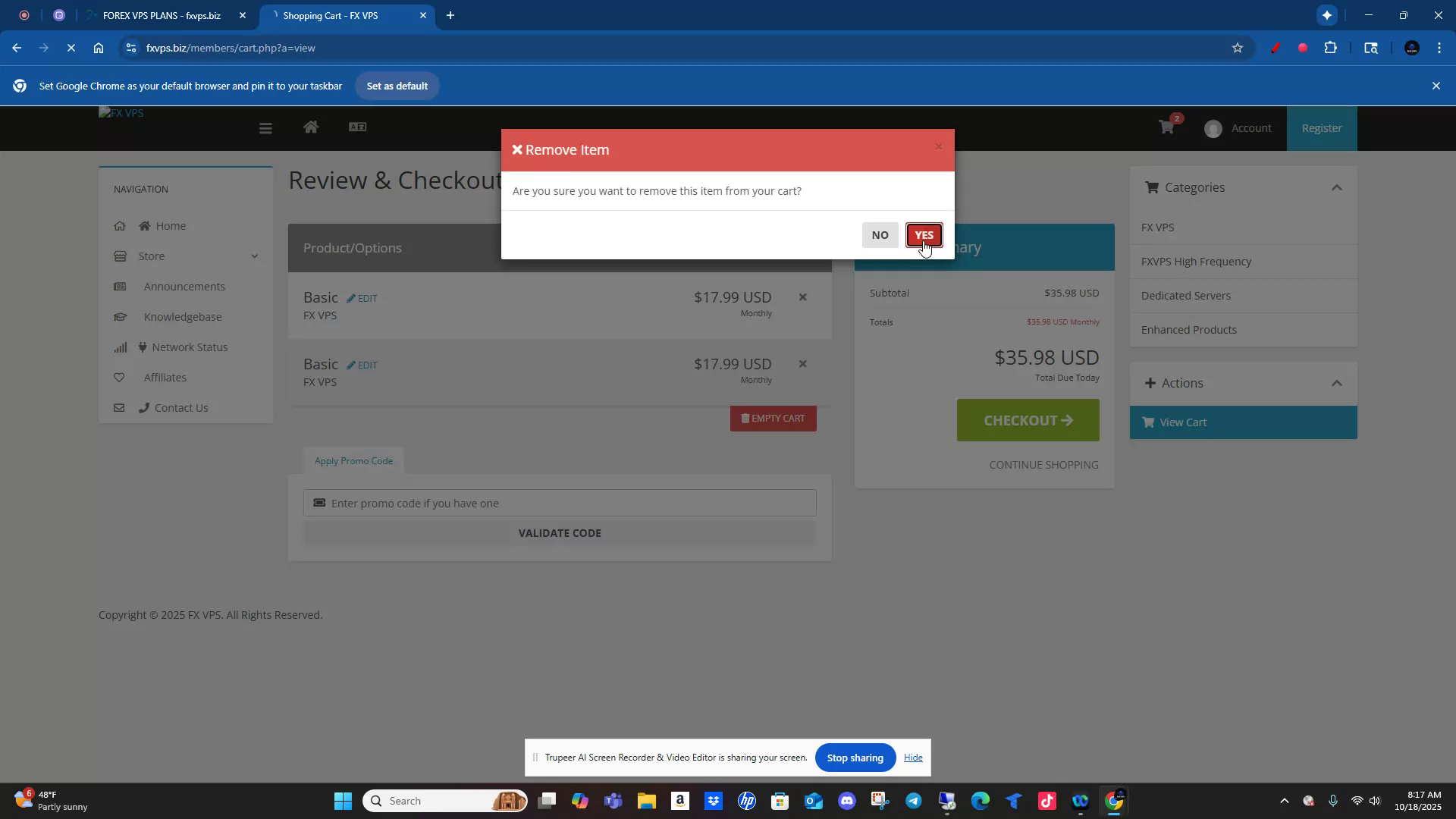1456x819 pixels.
Task: Click the home icon in the top navbar
Action: [311, 127]
